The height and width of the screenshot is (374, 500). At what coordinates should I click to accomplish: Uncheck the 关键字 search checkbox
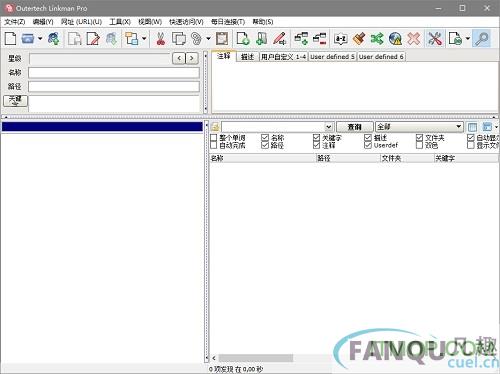(x=316, y=137)
